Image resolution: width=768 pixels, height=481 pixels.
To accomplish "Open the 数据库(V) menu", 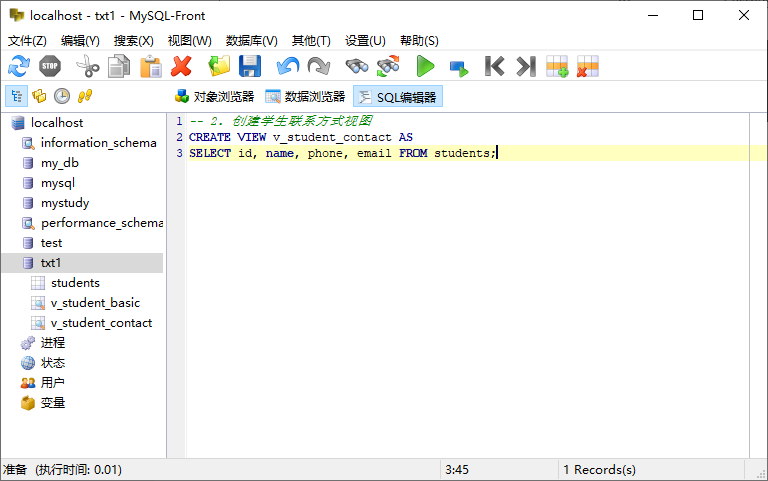I will [x=251, y=41].
